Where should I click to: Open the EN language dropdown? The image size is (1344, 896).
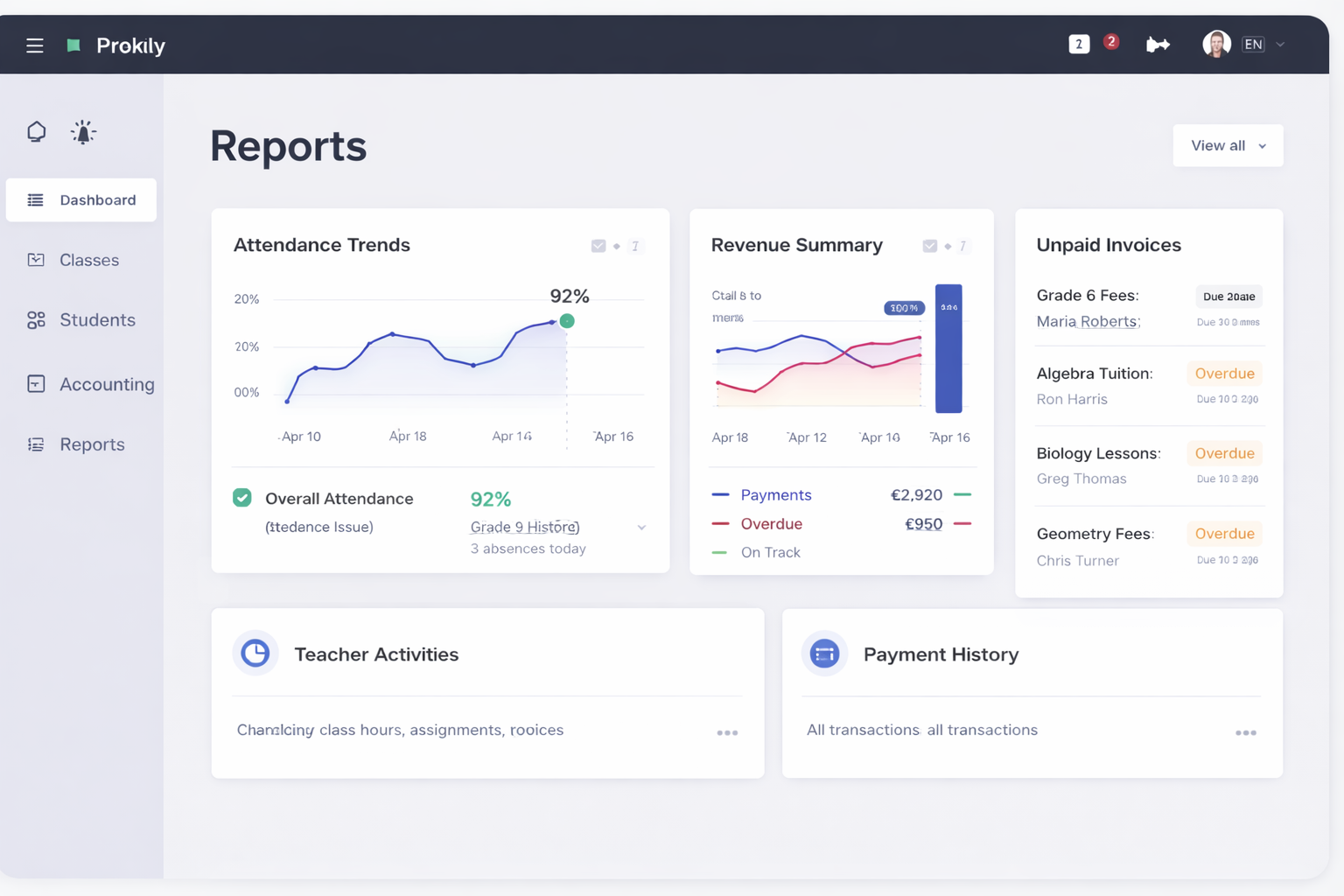click(1263, 45)
